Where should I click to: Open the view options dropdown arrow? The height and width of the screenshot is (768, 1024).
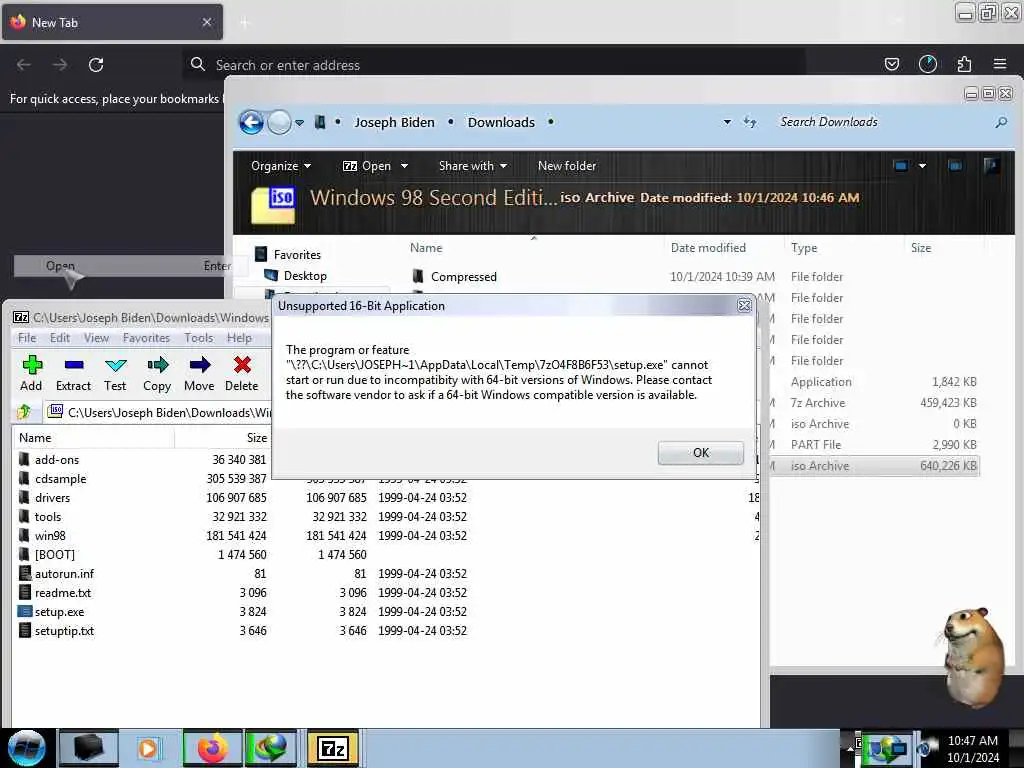point(922,166)
